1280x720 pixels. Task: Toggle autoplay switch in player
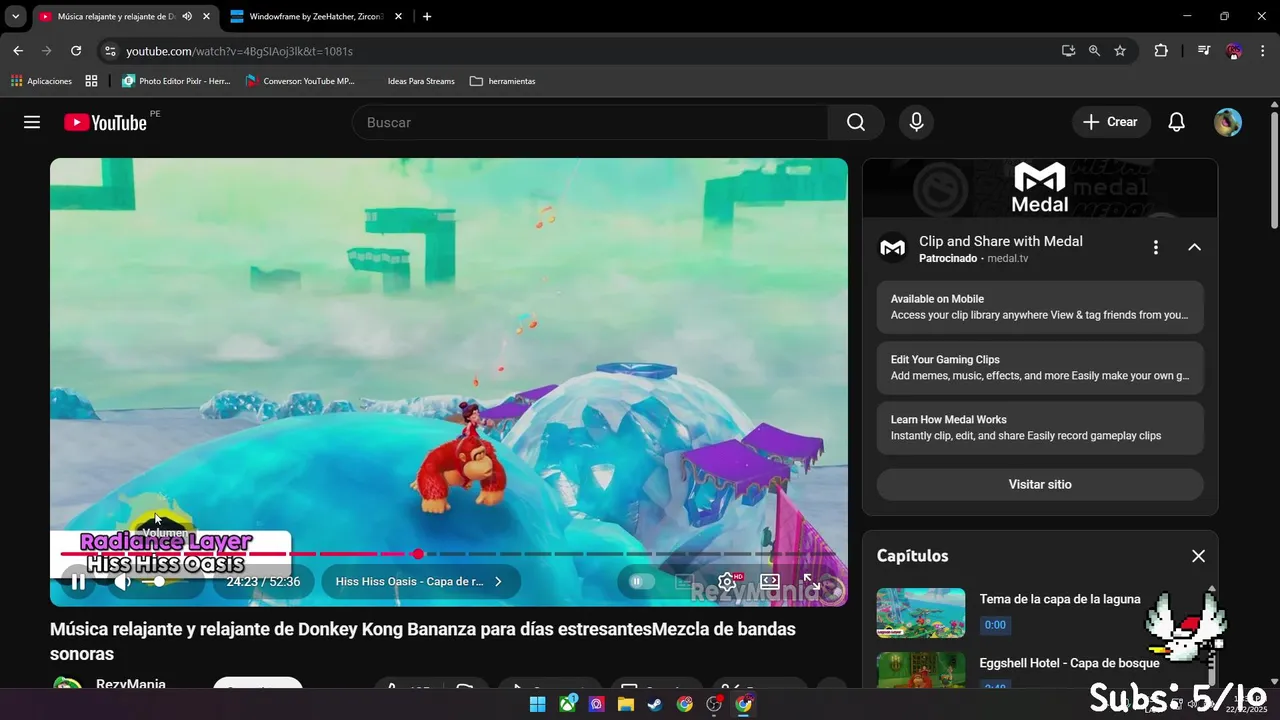pyautogui.click(x=641, y=581)
